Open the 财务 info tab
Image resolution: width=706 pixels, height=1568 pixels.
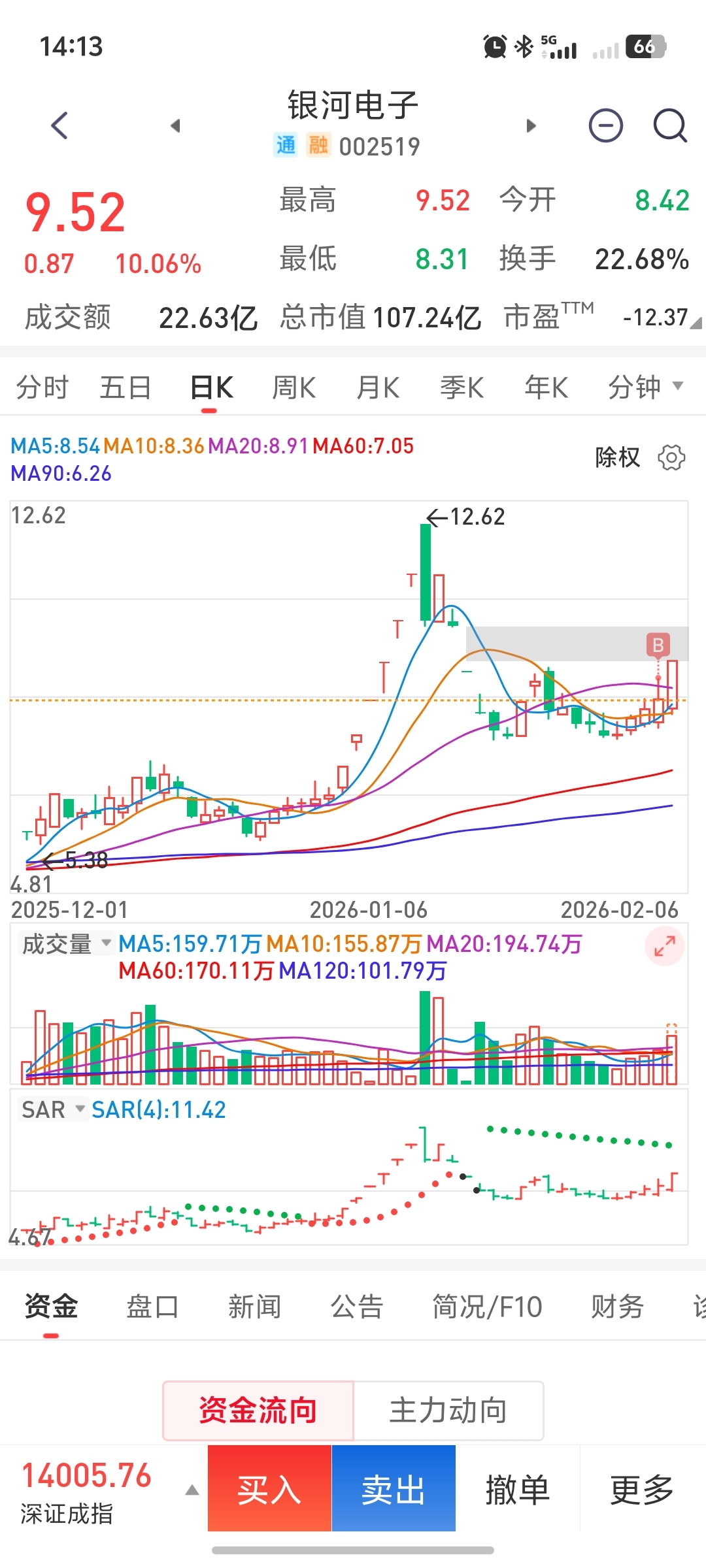click(617, 1307)
